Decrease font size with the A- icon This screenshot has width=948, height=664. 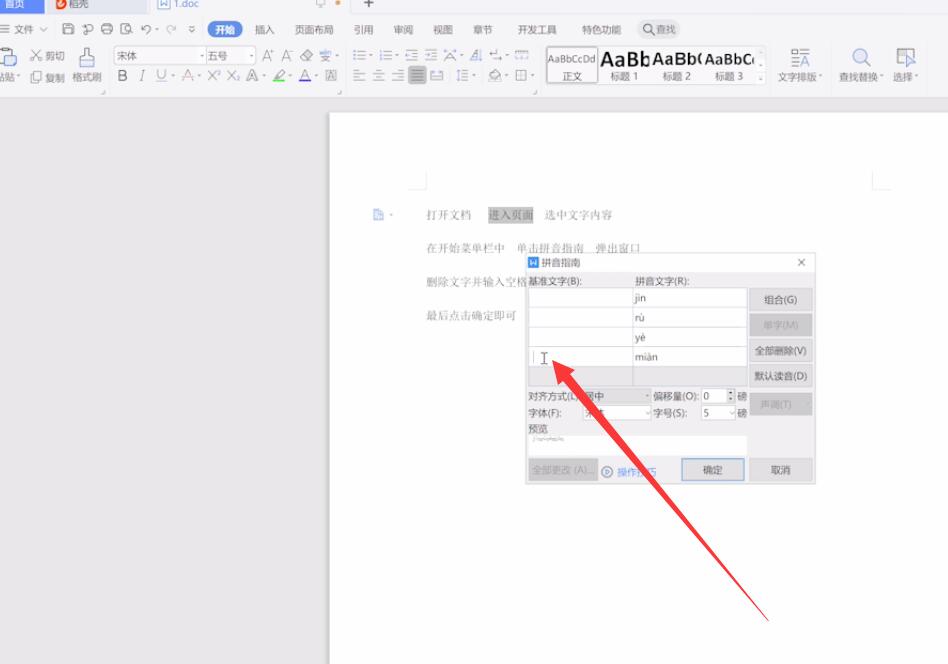(x=287, y=56)
